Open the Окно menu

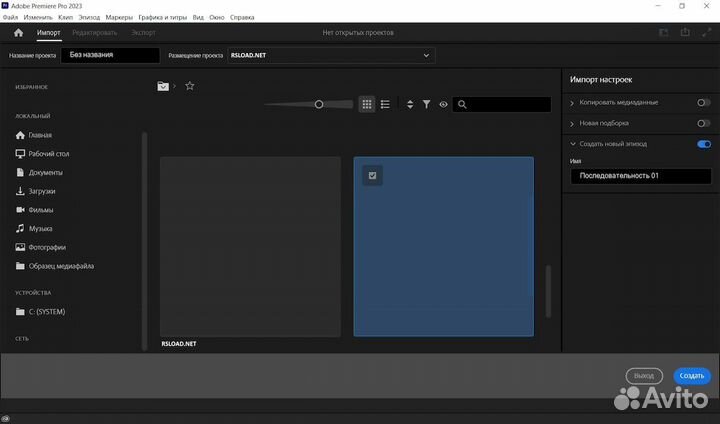(217, 17)
